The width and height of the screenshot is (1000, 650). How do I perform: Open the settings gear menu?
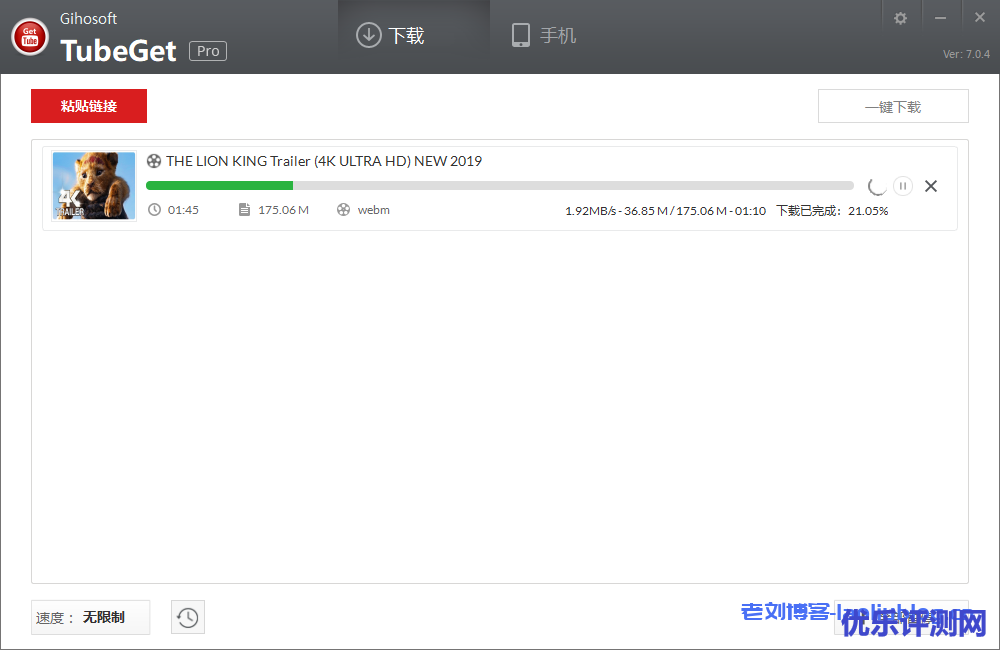click(901, 18)
